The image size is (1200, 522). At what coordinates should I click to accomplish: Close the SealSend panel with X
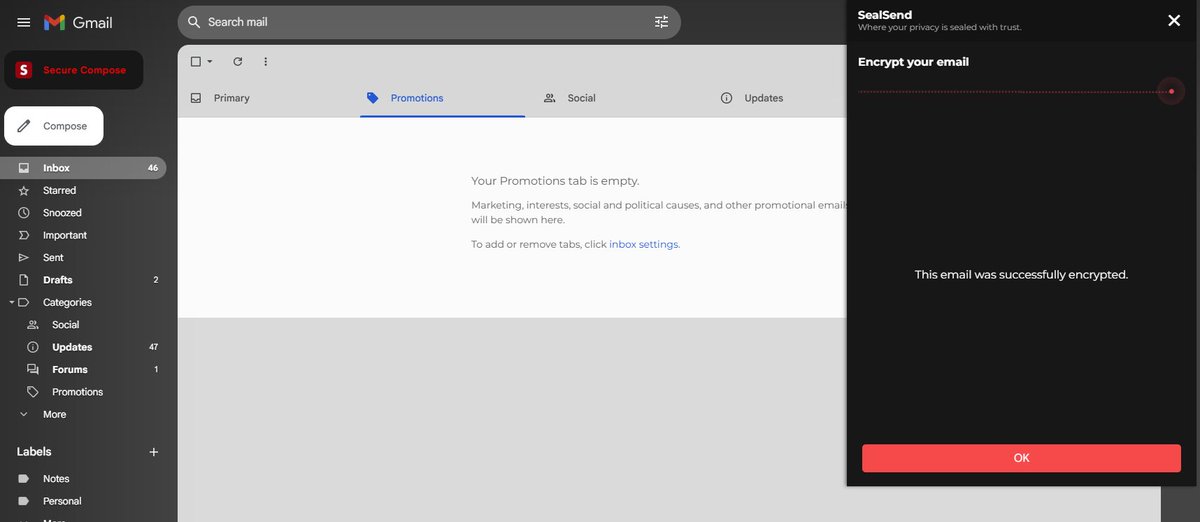(x=1174, y=20)
